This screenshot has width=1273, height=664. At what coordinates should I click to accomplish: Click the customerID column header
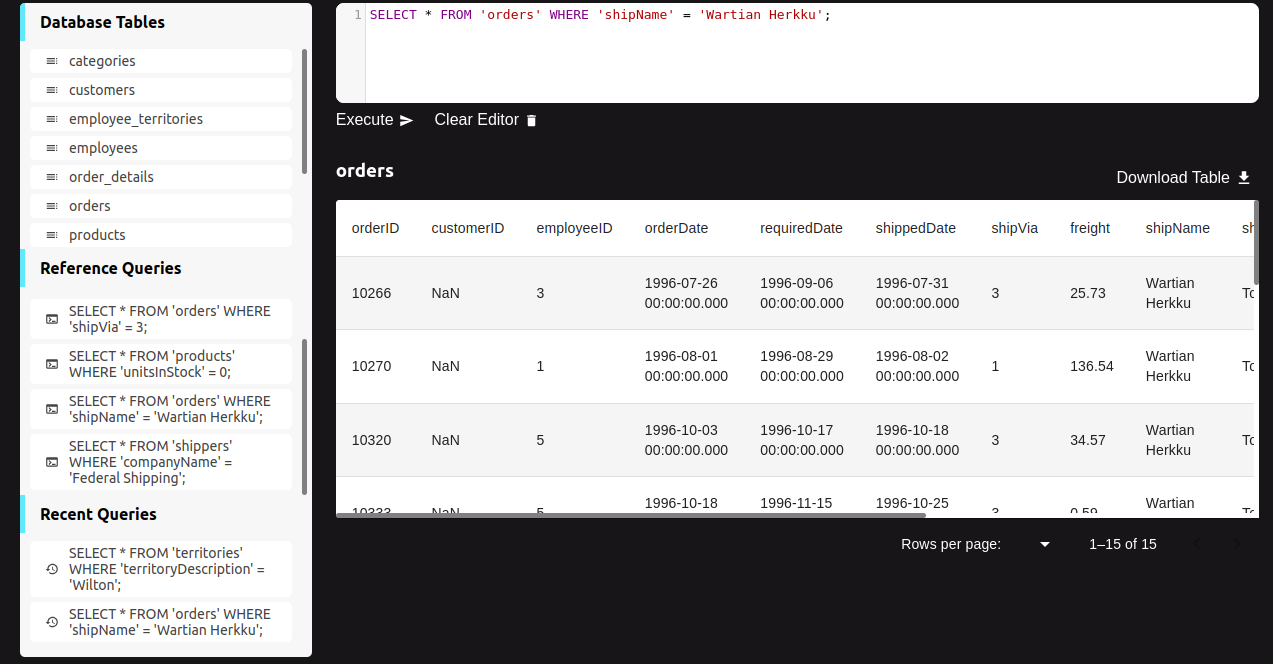(x=468, y=228)
